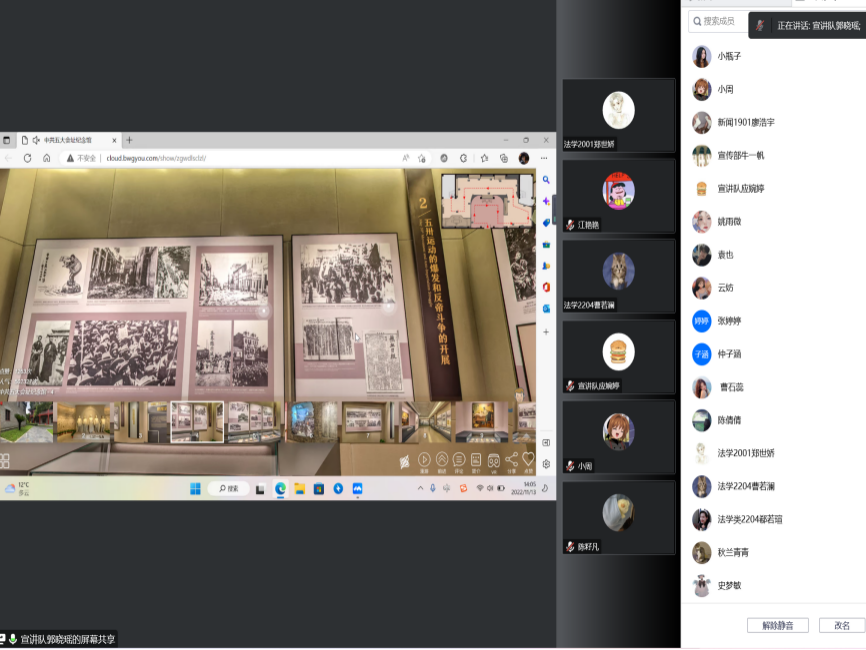Click the 改名 button

point(841,625)
